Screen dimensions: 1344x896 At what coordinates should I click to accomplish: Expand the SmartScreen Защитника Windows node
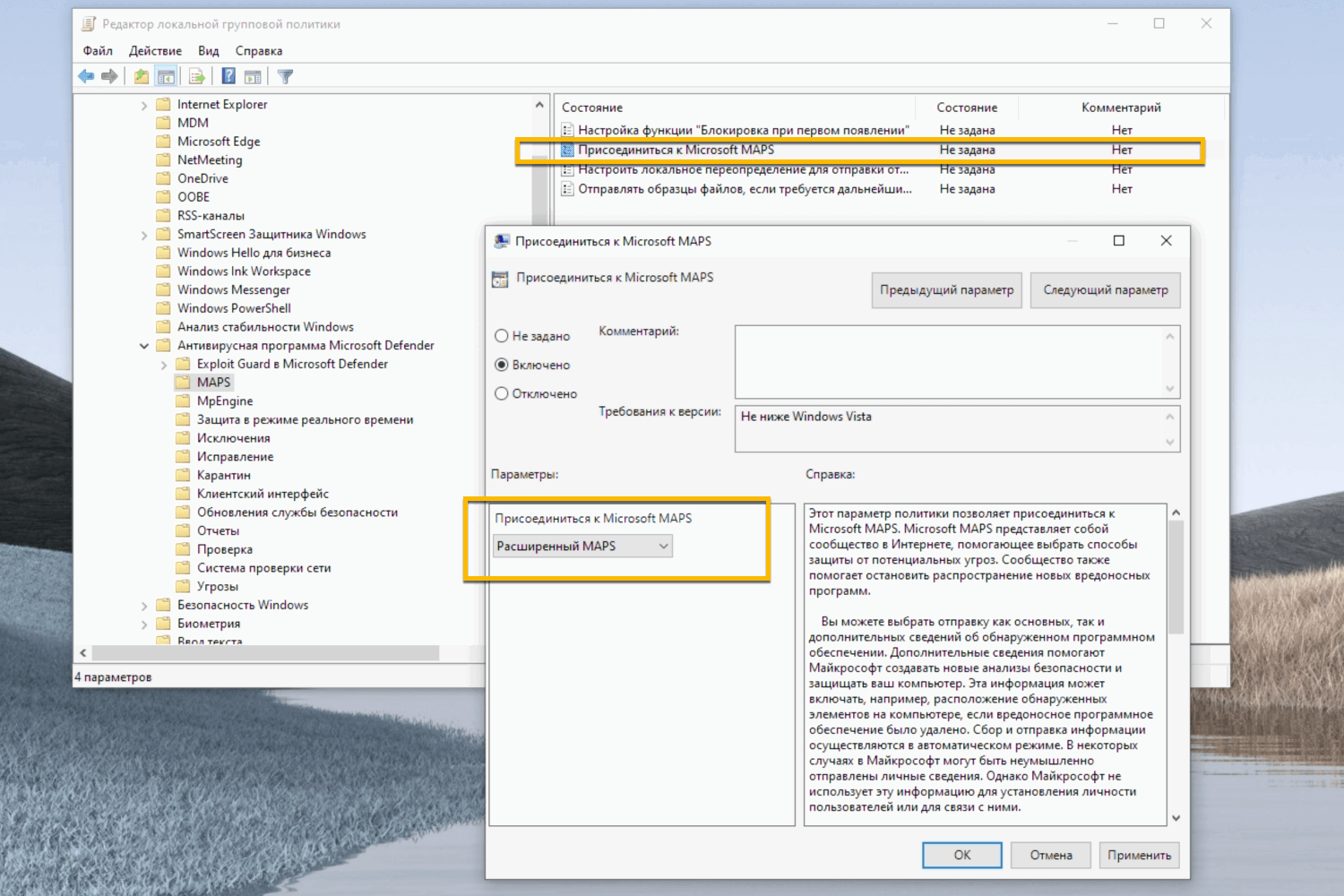(x=144, y=235)
